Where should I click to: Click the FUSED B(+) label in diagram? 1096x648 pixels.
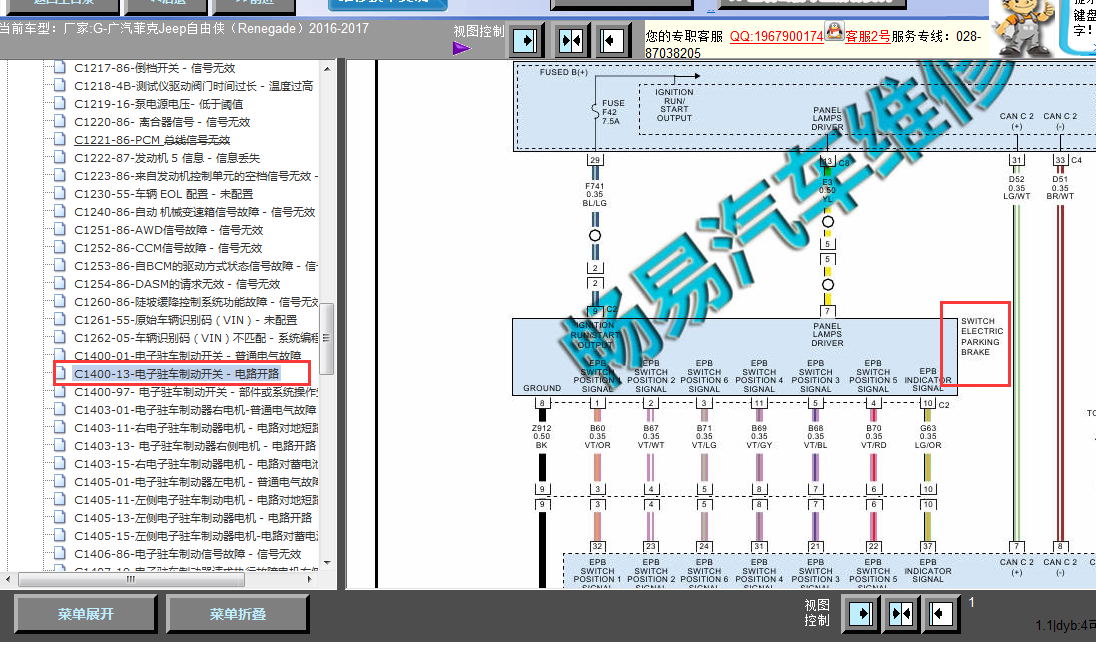tap(563, 72)
